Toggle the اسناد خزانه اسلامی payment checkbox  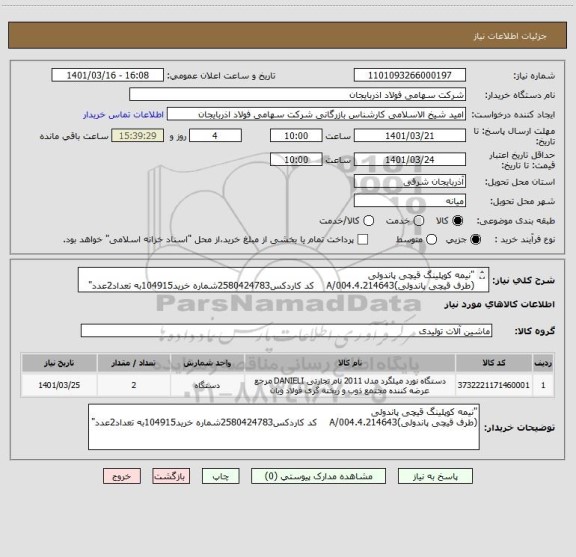pyautogui.click(x=363, y=240)
